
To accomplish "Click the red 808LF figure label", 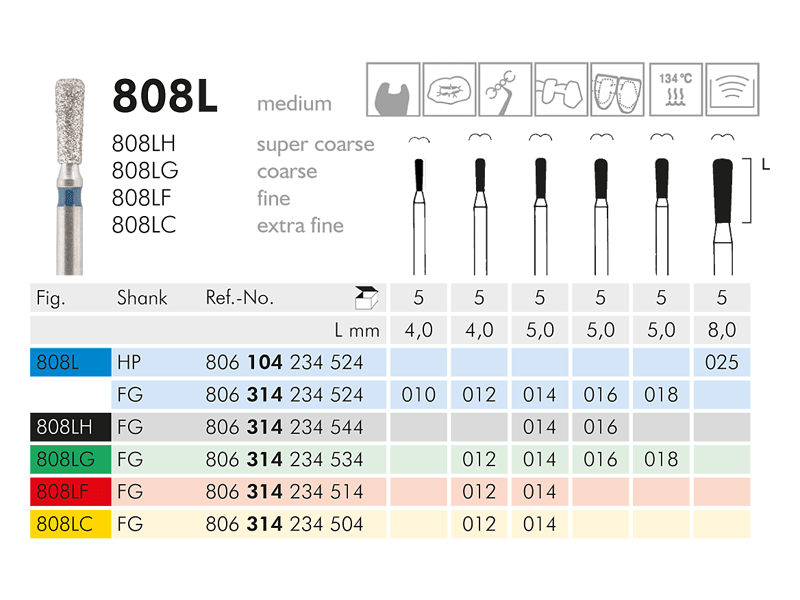I will [x=70, y=491].
